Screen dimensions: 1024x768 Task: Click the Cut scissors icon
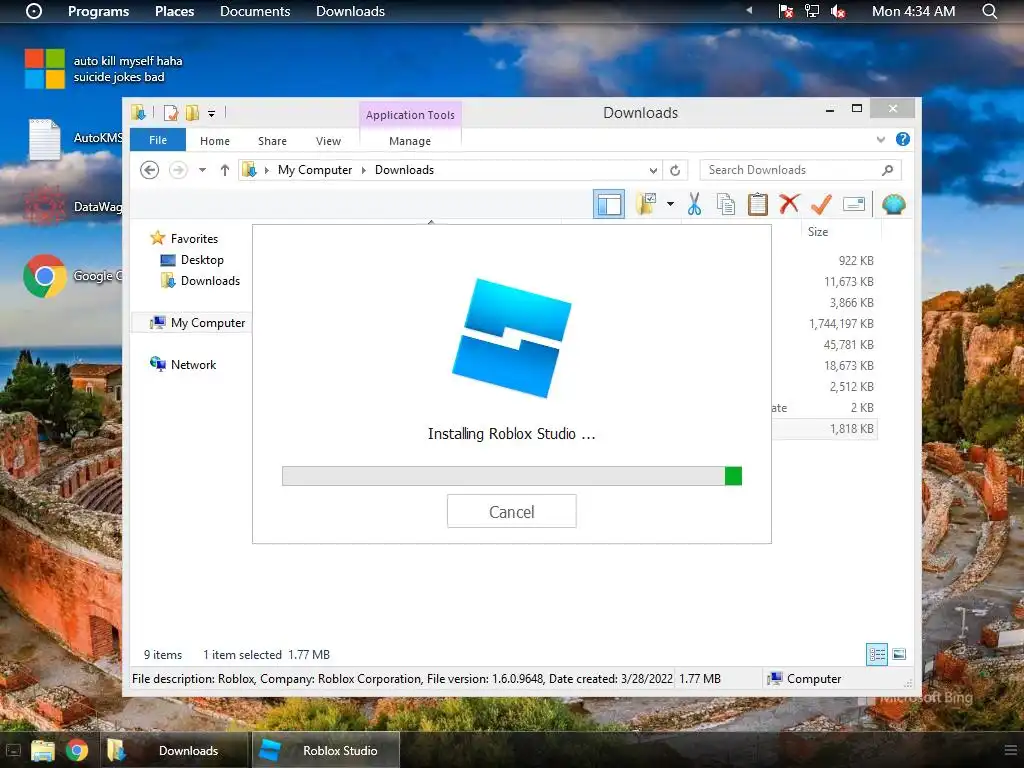[x=694, y=204]
